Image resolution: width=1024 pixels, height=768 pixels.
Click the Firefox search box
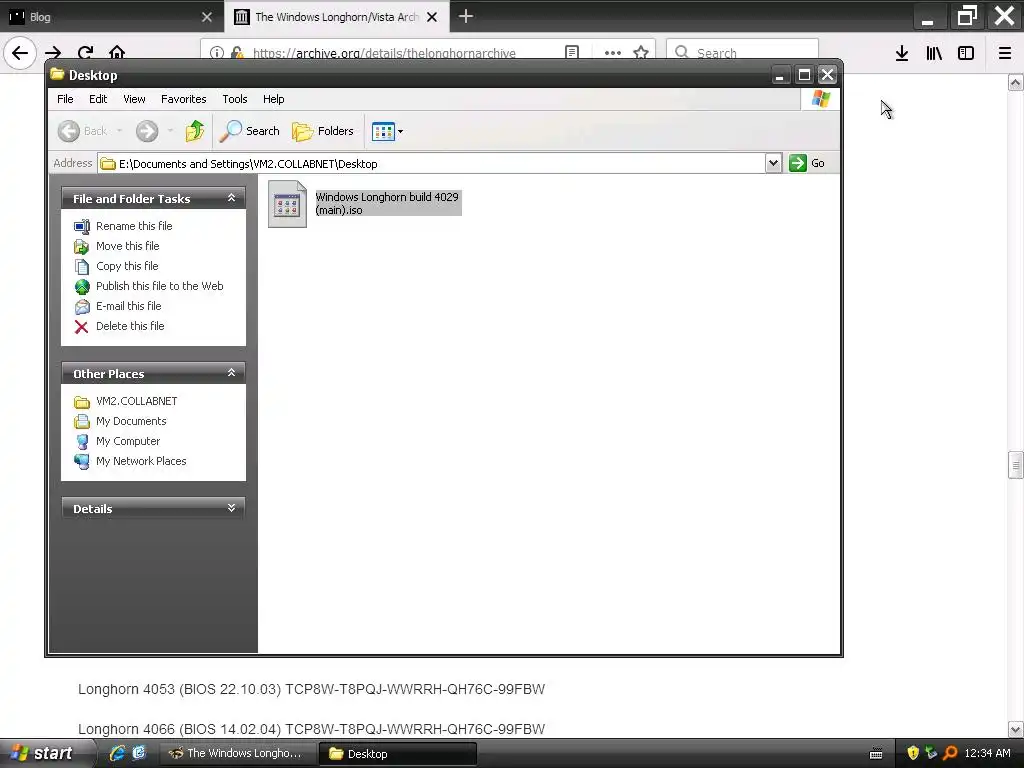pos(742,52)
